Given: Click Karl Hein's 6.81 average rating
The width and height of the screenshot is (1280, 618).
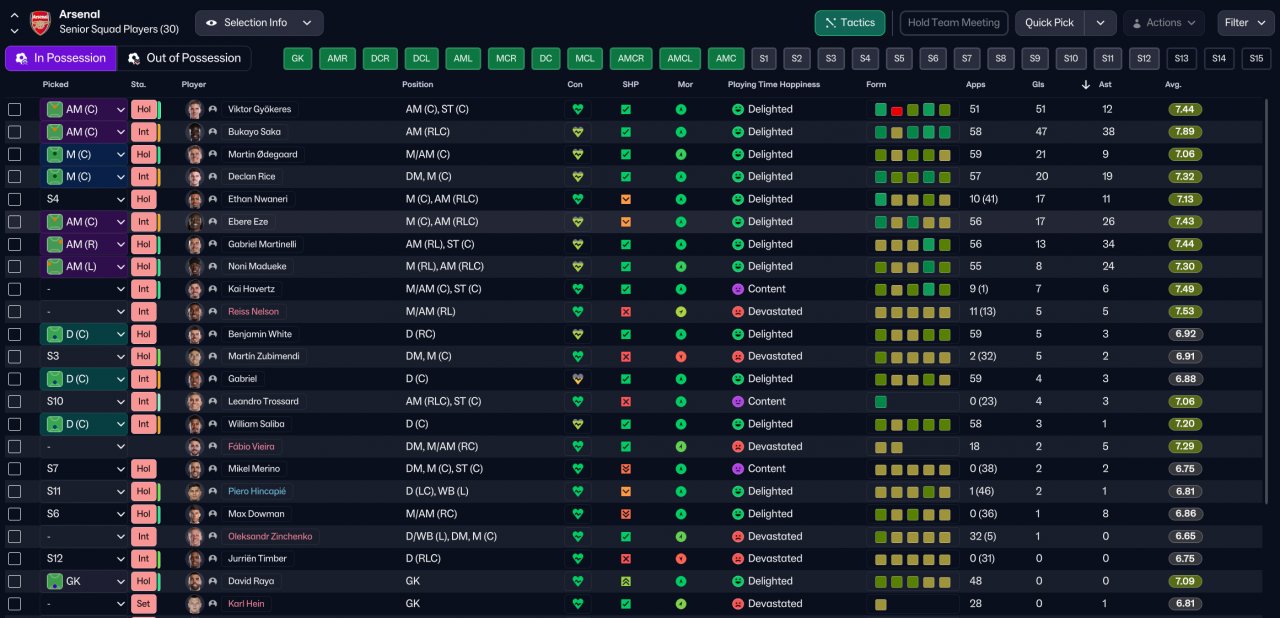Looking at the screenshot, I should 1185,604.
